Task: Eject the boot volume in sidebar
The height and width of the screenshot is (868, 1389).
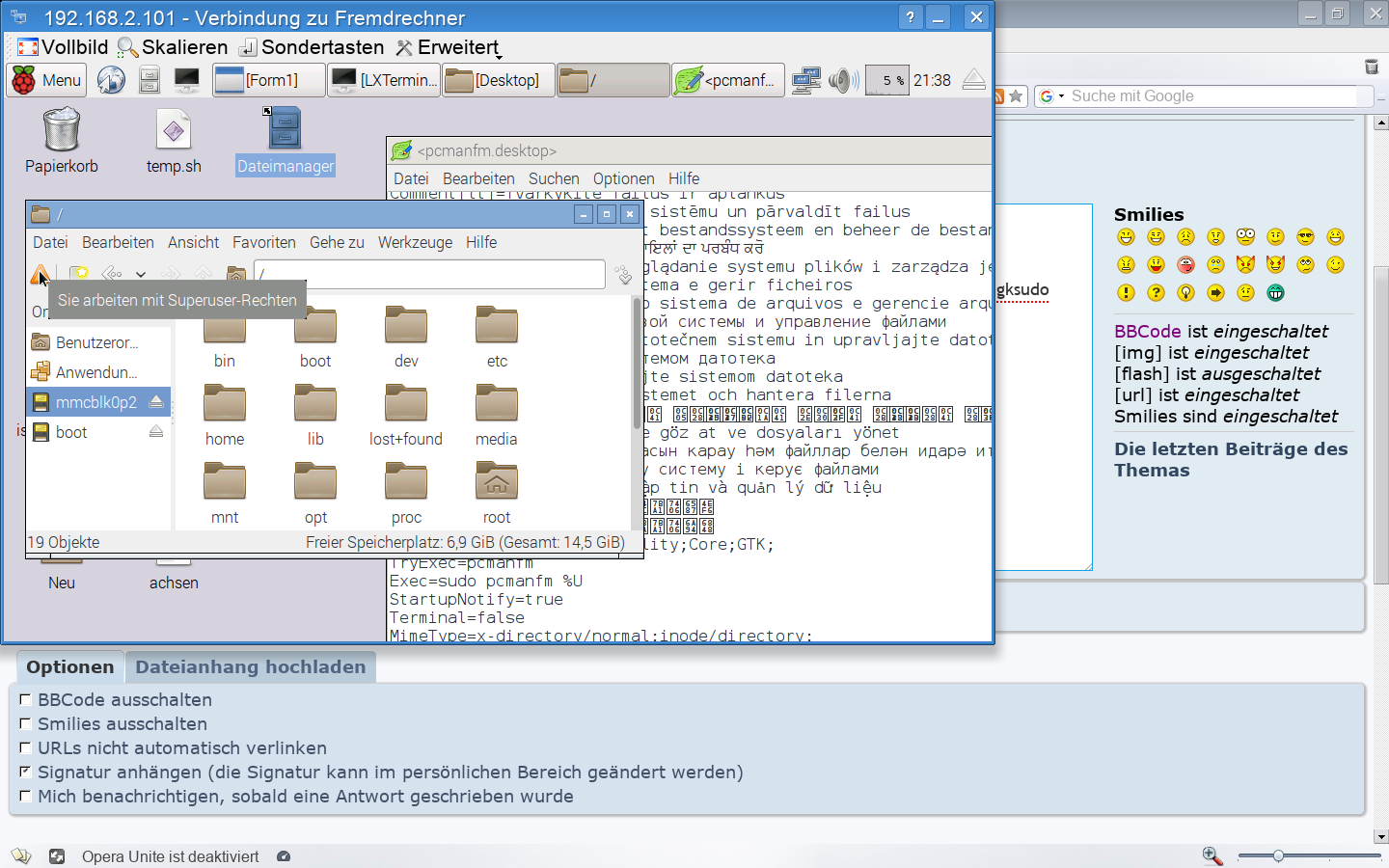Action: pos(156,432)
